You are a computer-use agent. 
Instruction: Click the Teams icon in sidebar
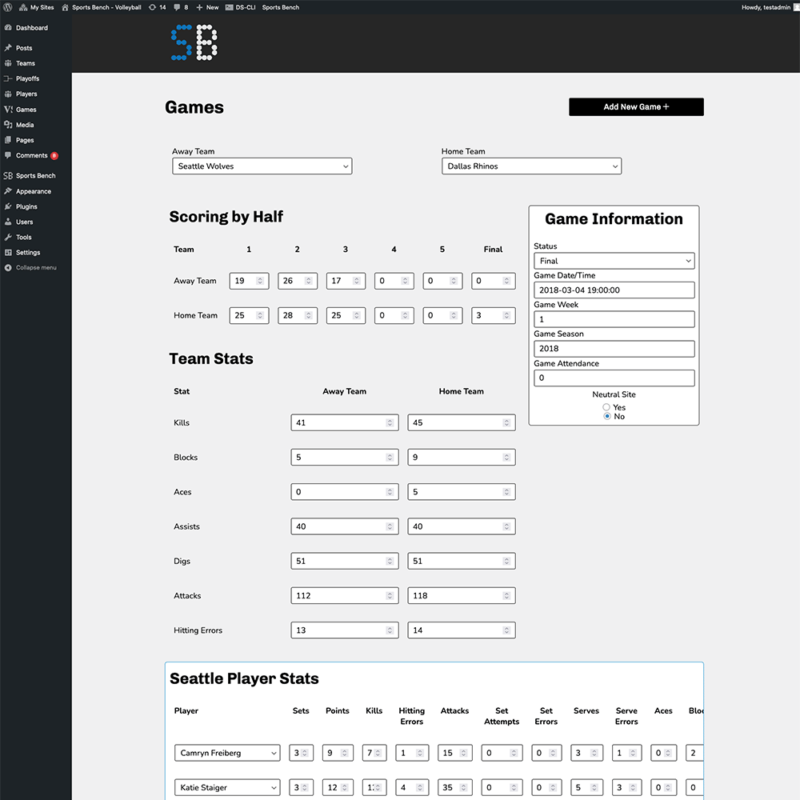pos(8,63)
